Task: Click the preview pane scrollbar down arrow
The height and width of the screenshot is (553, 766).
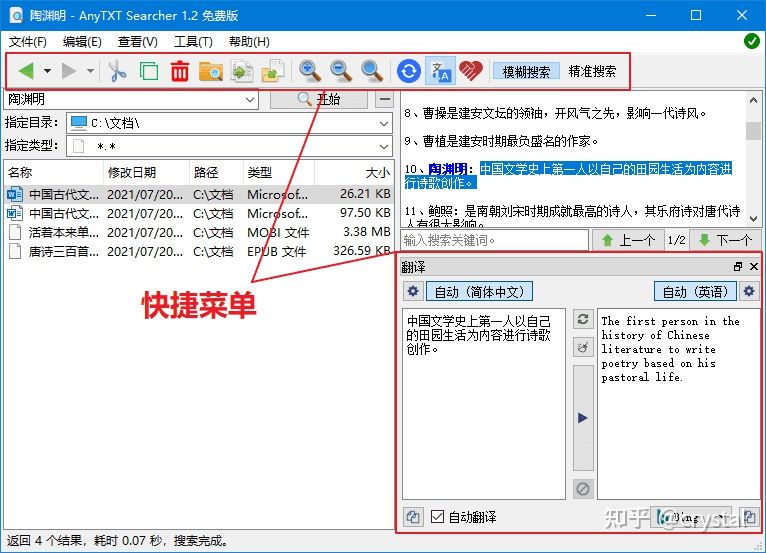Action: click(x=754, y=218)
